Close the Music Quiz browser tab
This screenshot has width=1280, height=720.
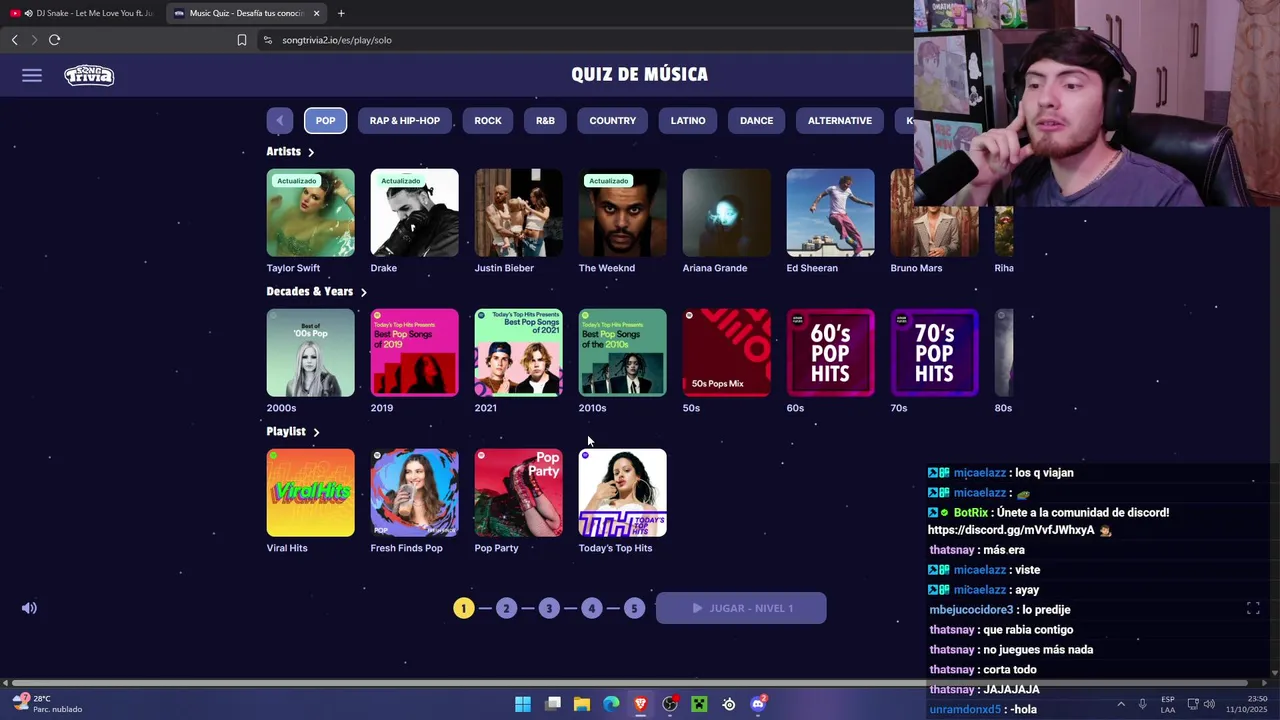click(316, 13)
